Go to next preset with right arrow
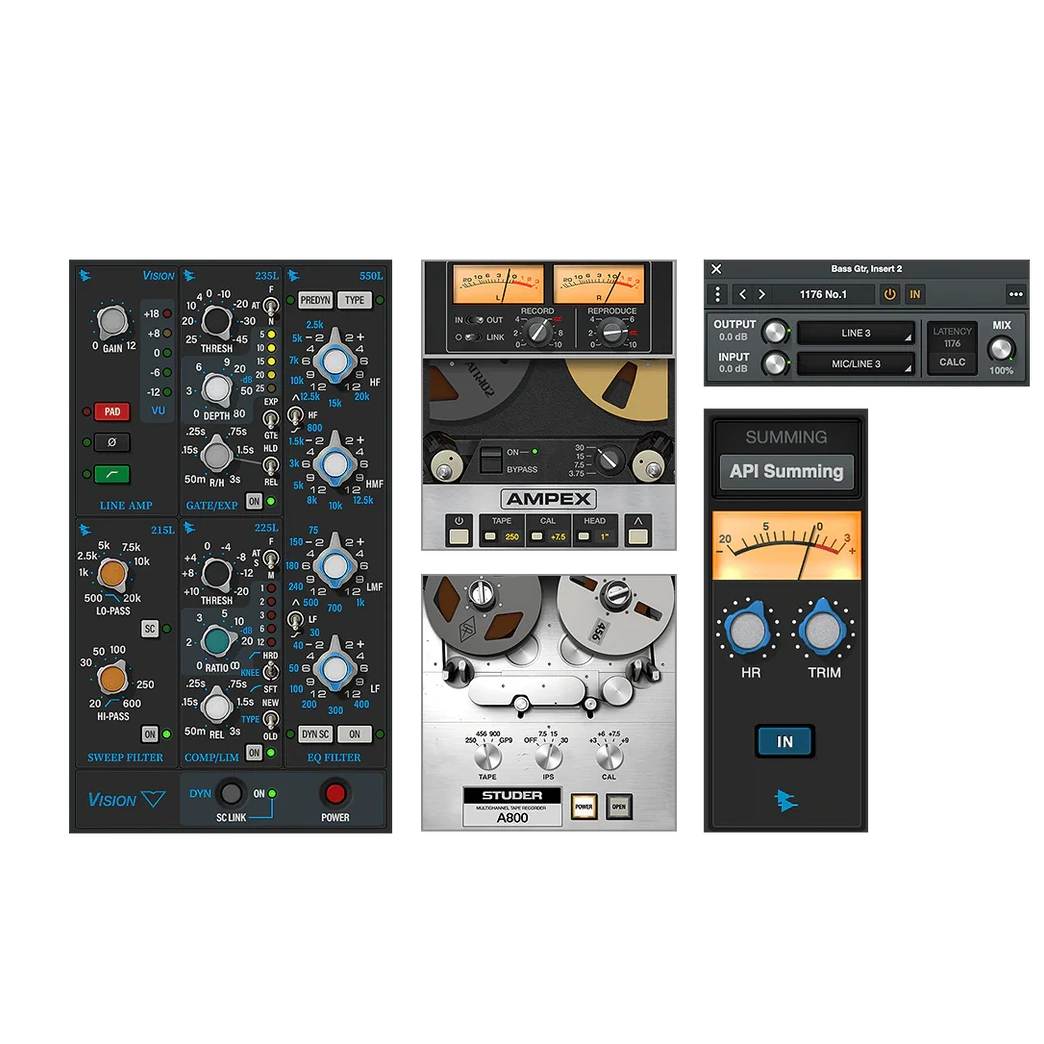The height and width of the screenshot is (1044, 1044). (762, 294)
